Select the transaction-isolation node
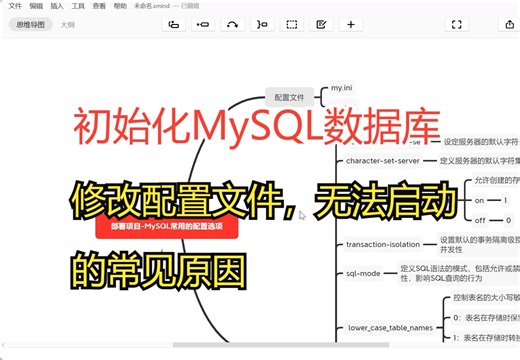This screenshot has width=520, height=360. 383,244
